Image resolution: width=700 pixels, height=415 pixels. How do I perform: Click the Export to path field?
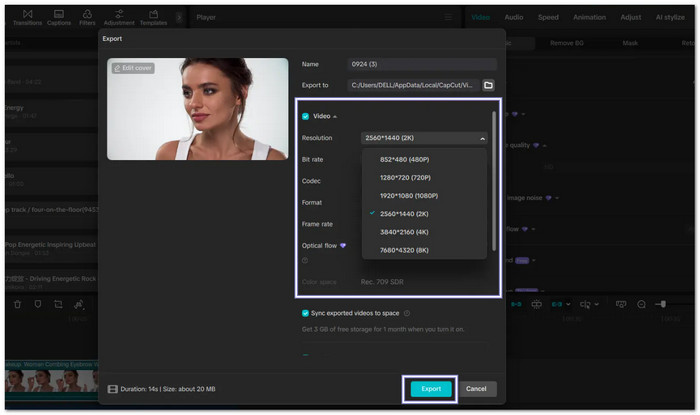pyautogui.click(x=413, y=85)
